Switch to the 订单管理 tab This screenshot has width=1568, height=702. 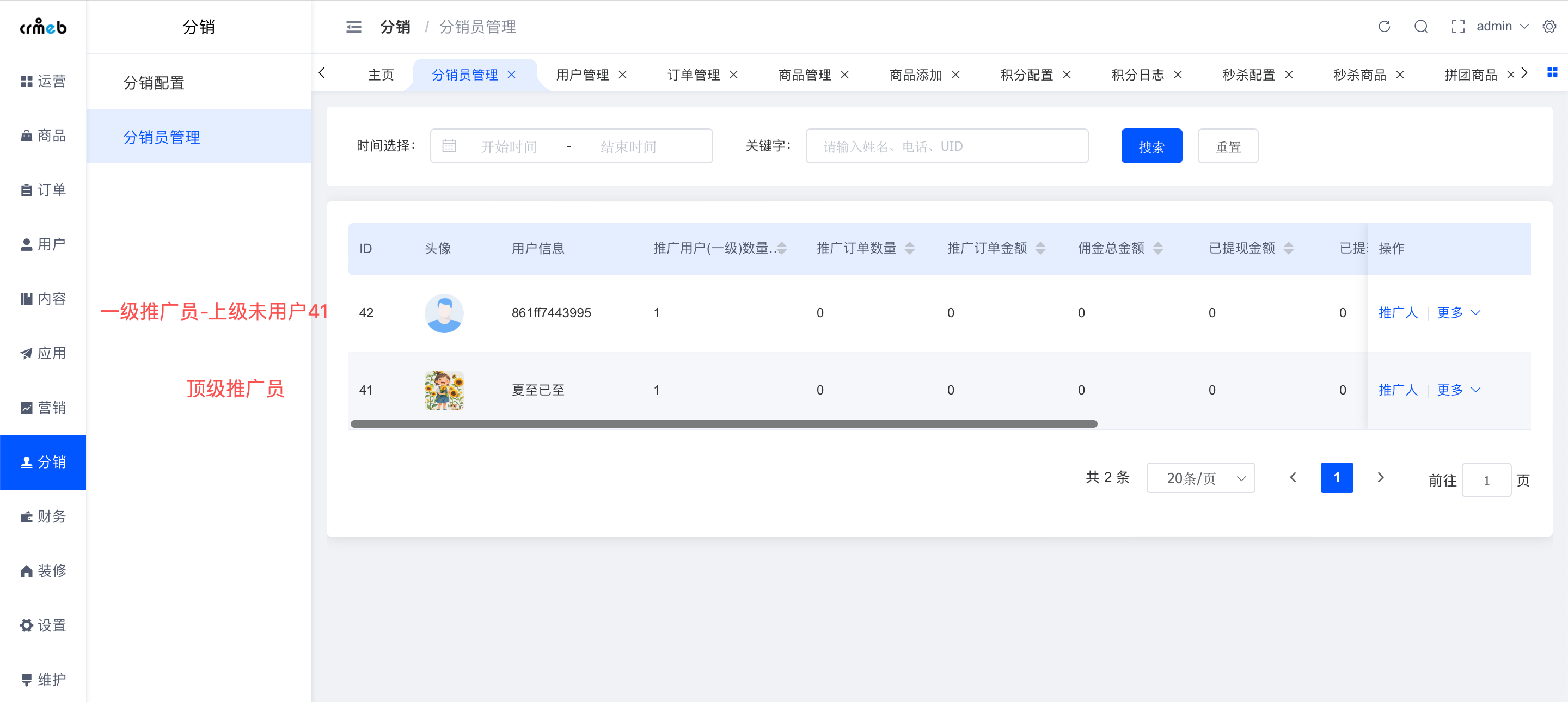click(x=693, y=74)
